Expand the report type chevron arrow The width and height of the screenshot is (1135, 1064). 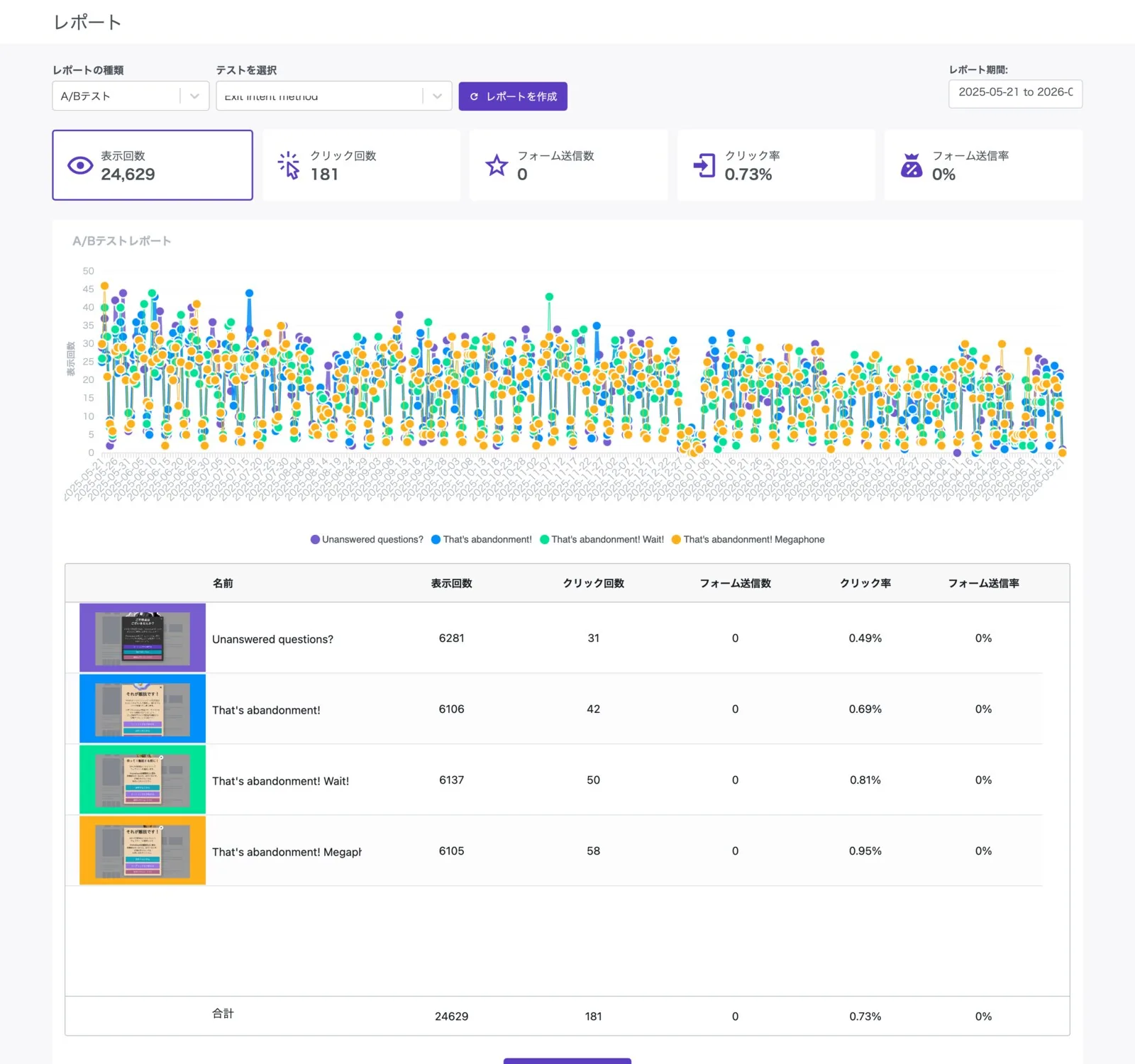194,96
